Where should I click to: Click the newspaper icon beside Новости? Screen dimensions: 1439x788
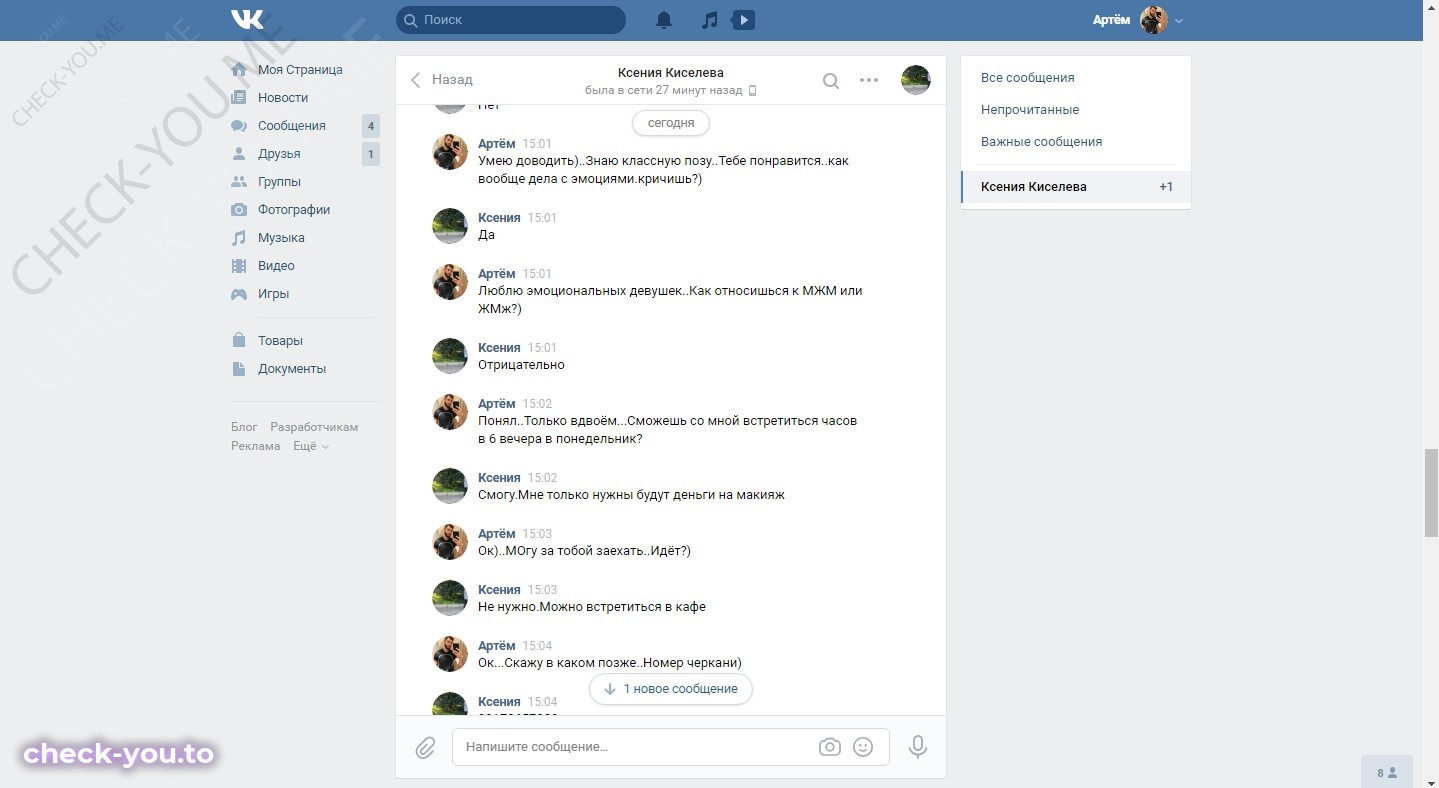point(239,98)
